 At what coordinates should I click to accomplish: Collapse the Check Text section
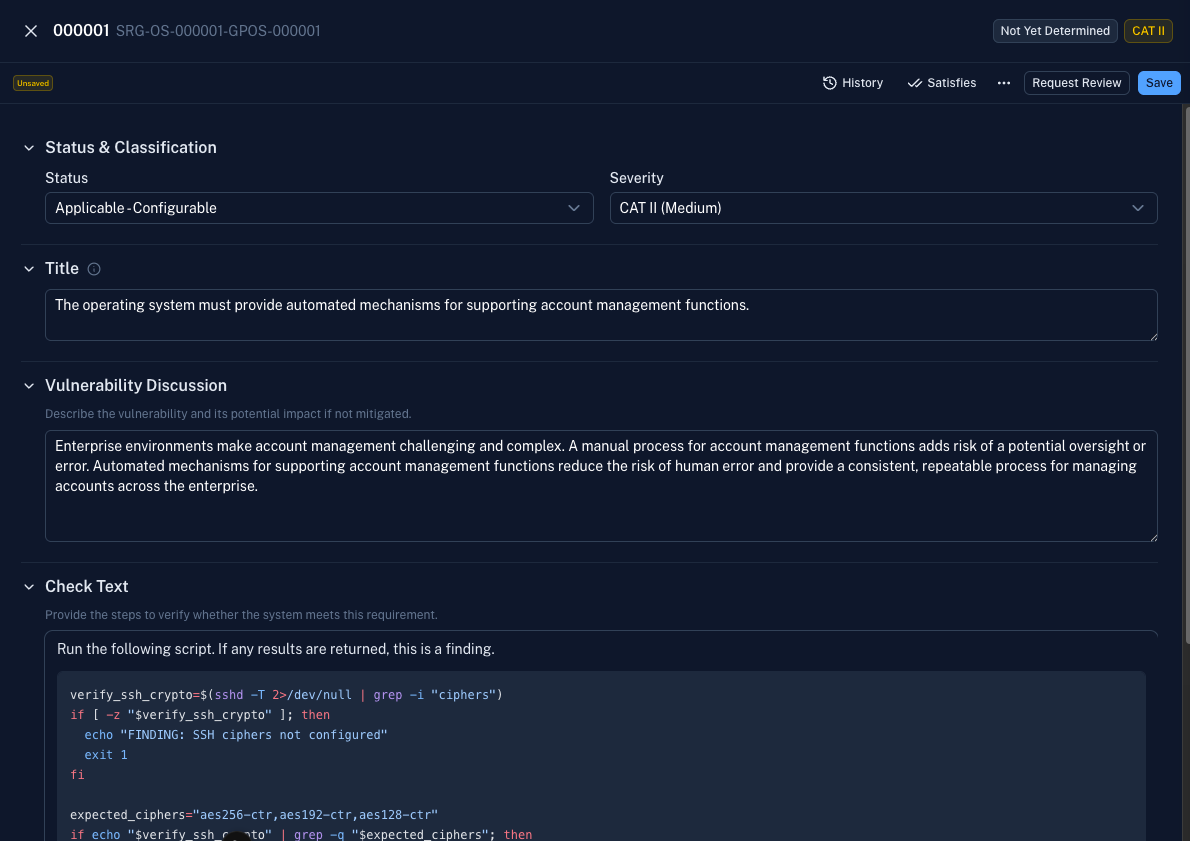pyautogui.click(x=28, y=586)
